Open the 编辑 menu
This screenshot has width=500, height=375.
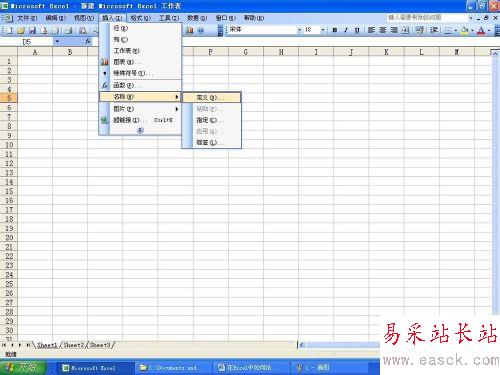pos(55,18)
